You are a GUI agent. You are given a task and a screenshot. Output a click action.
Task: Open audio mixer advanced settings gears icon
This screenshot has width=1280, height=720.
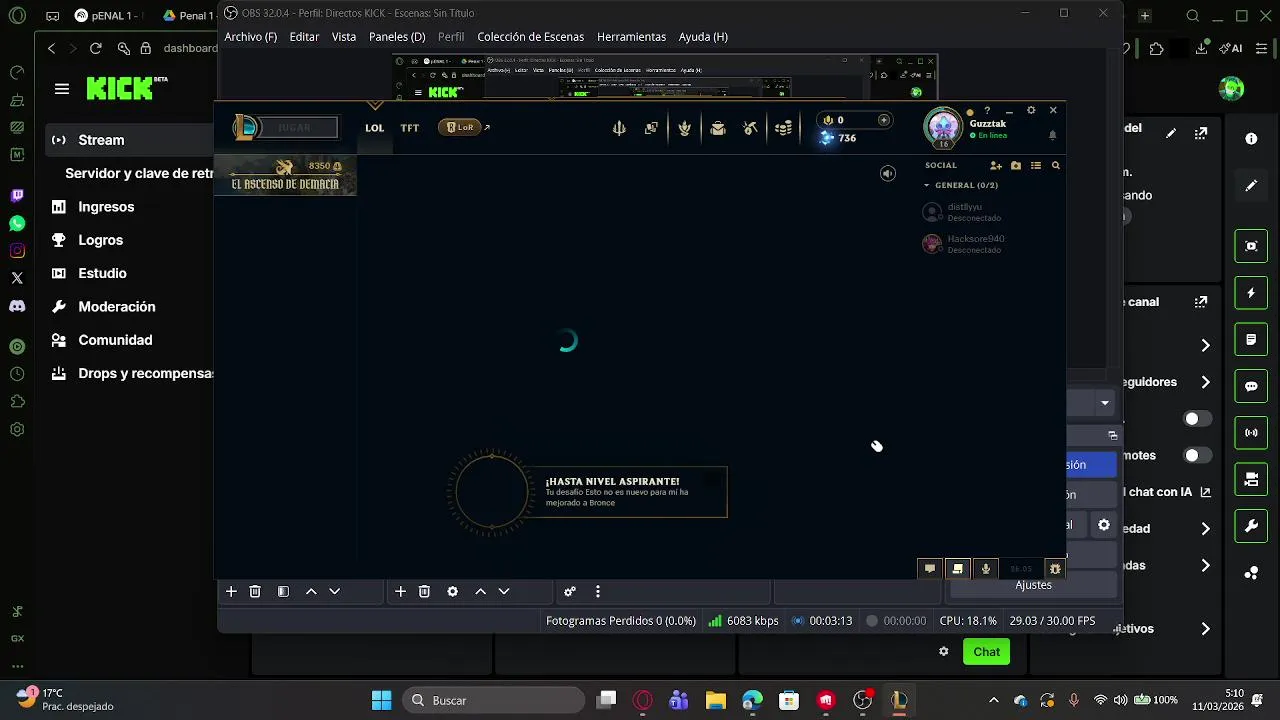point(570,592)
